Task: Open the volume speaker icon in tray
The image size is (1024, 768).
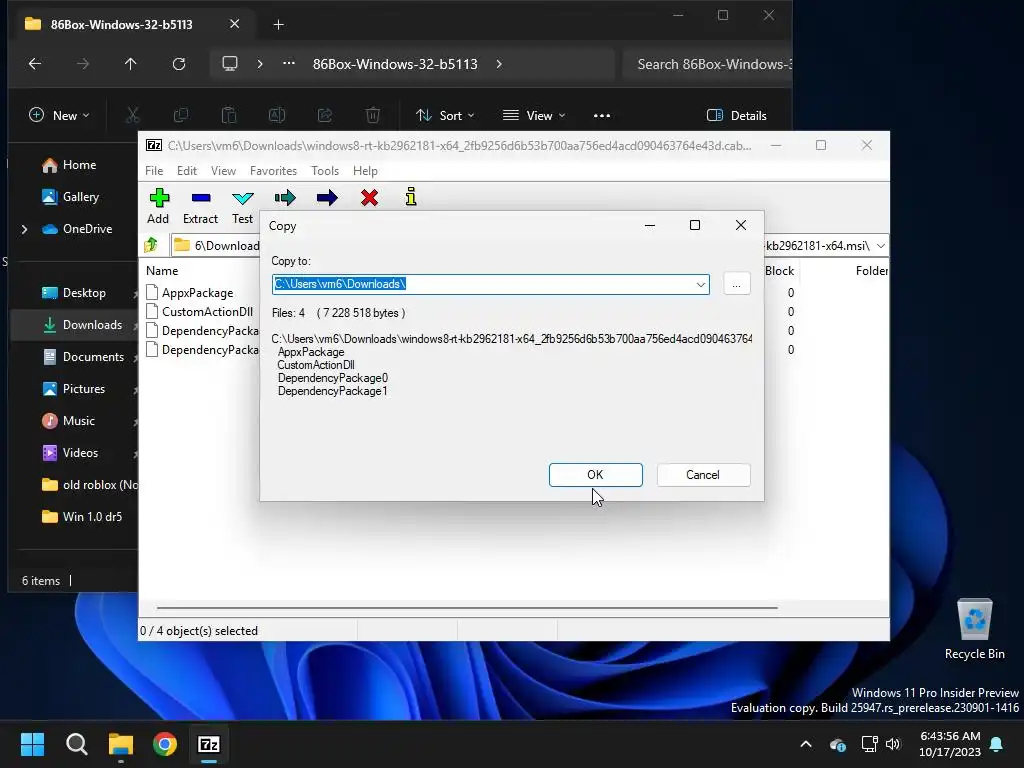Action: [893, 744]
